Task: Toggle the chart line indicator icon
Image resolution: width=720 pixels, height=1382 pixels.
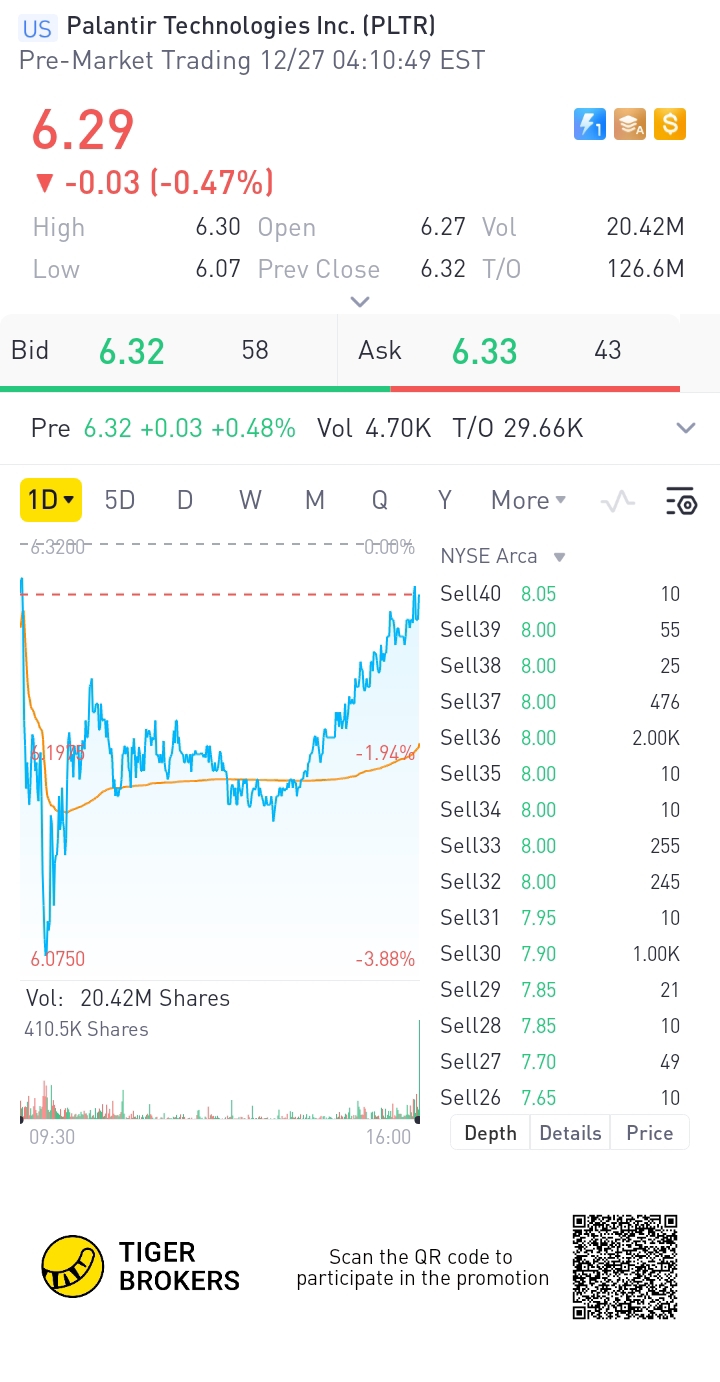Action: tap(618, 500)
